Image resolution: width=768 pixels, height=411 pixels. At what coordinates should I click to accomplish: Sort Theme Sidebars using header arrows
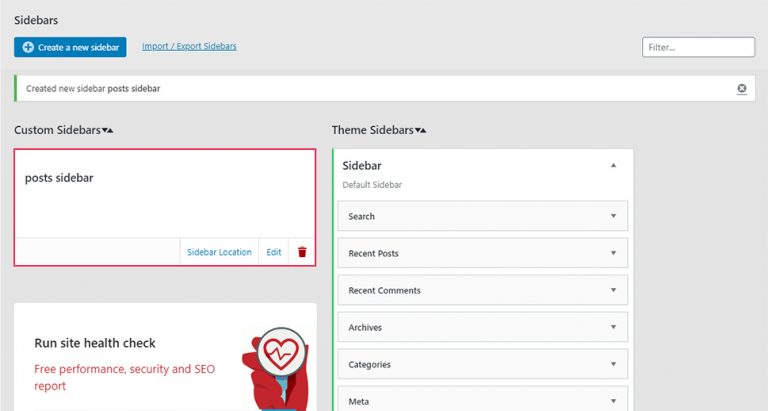tap(420, 131)
